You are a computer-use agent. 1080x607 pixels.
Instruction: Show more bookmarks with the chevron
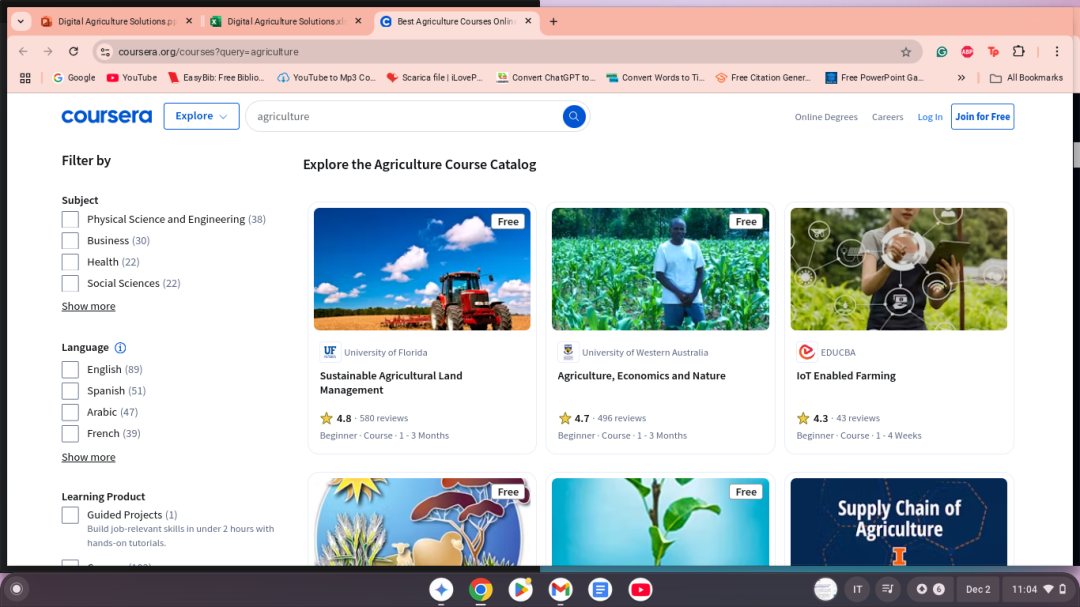coord(962,78)
